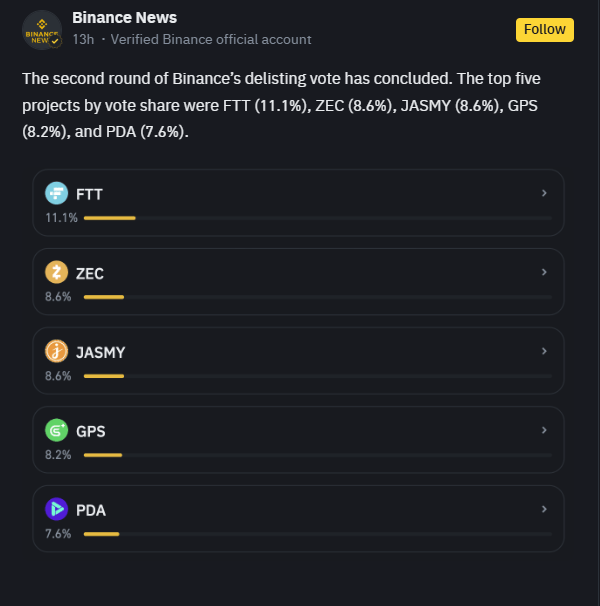
Task: Open the Binance News profile avatar
Action: click(x=42, y=30)
